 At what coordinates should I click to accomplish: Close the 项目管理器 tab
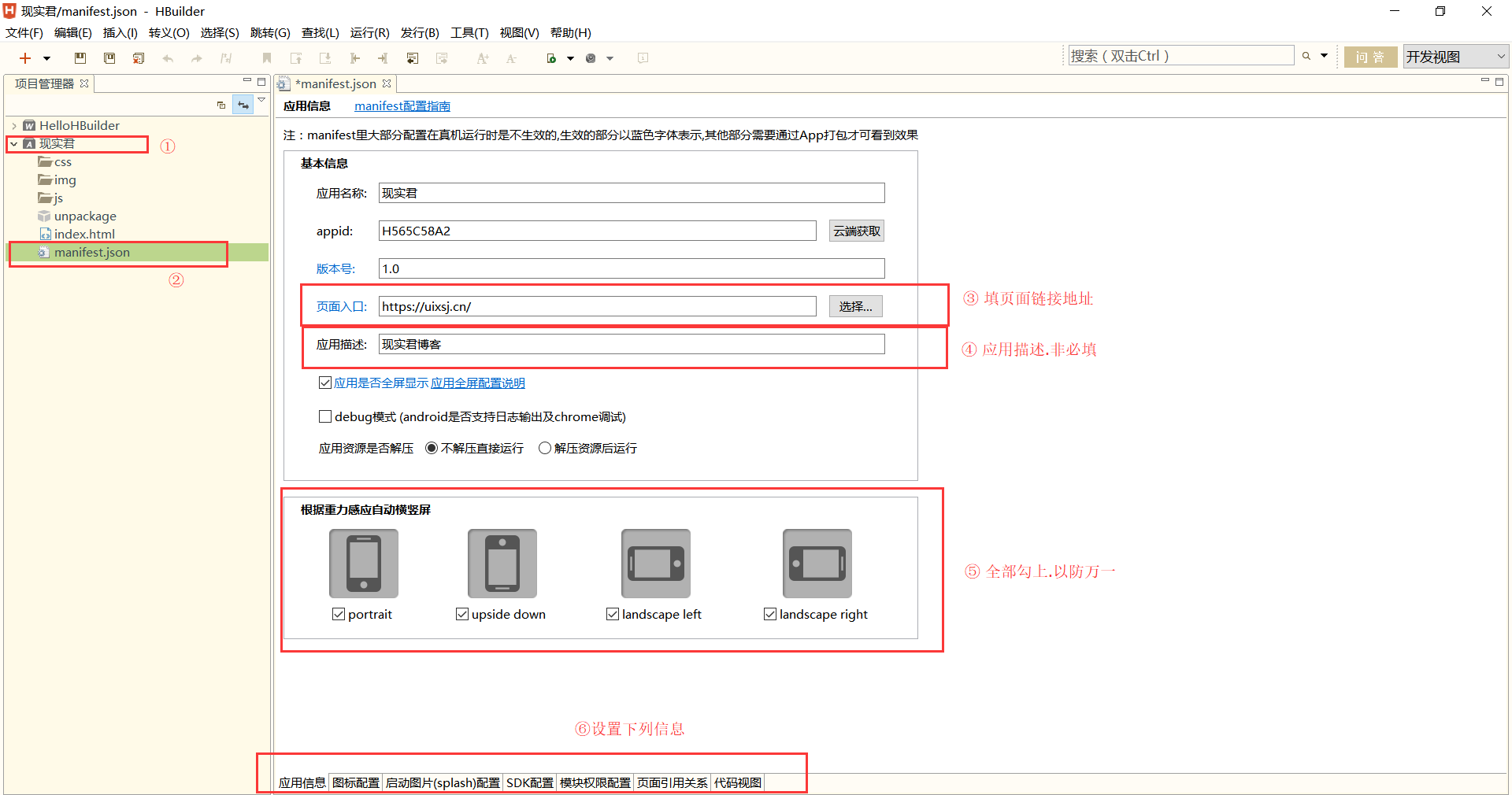(84, 83)
